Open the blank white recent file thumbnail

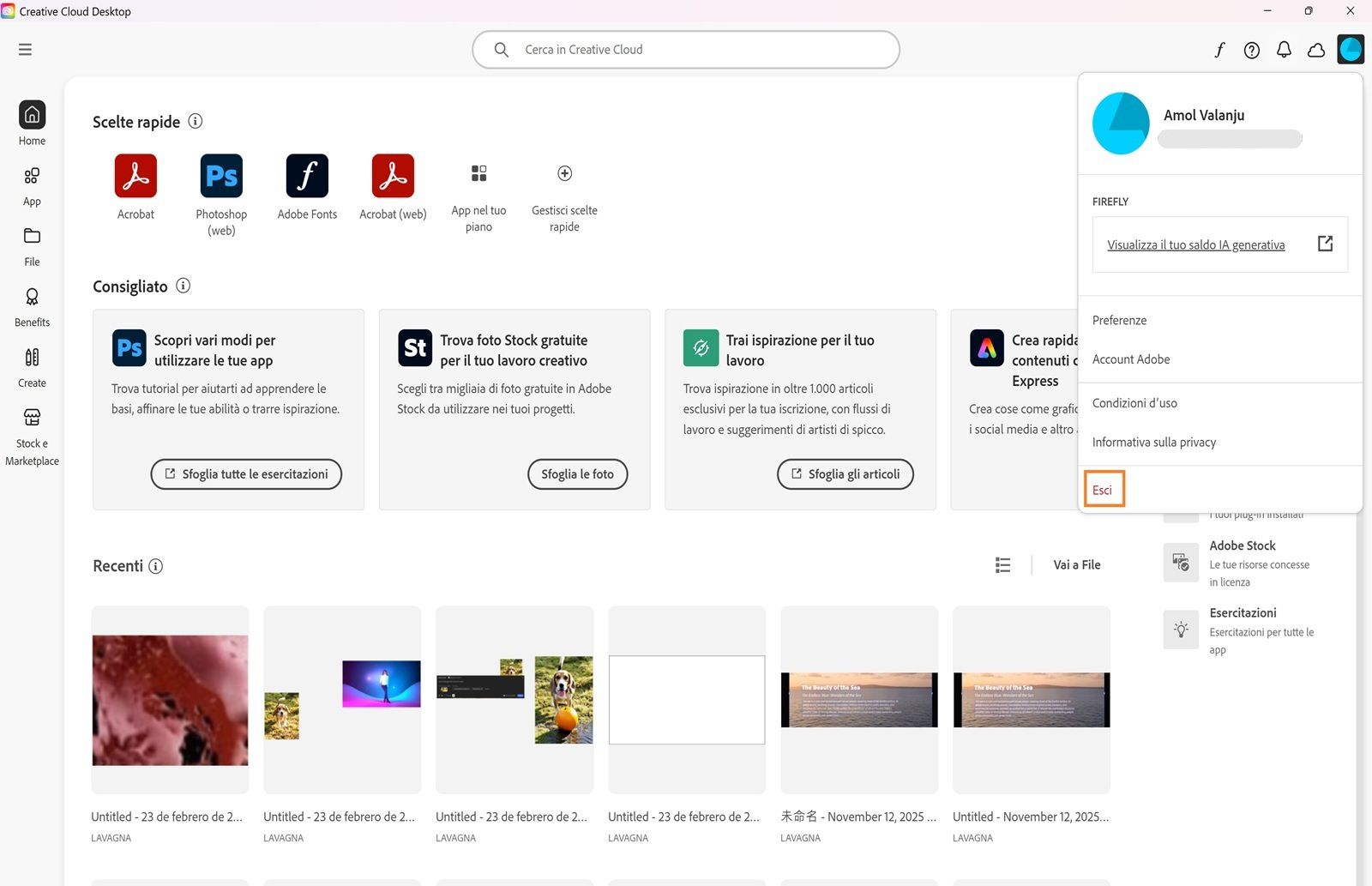click(687, 700)
